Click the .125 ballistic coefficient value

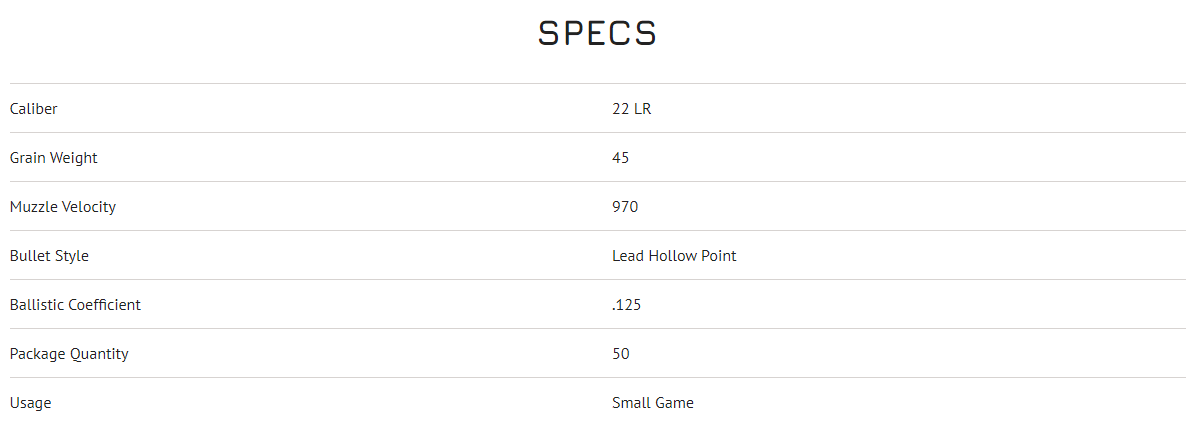pyautogui.click(x=626, y=304)
